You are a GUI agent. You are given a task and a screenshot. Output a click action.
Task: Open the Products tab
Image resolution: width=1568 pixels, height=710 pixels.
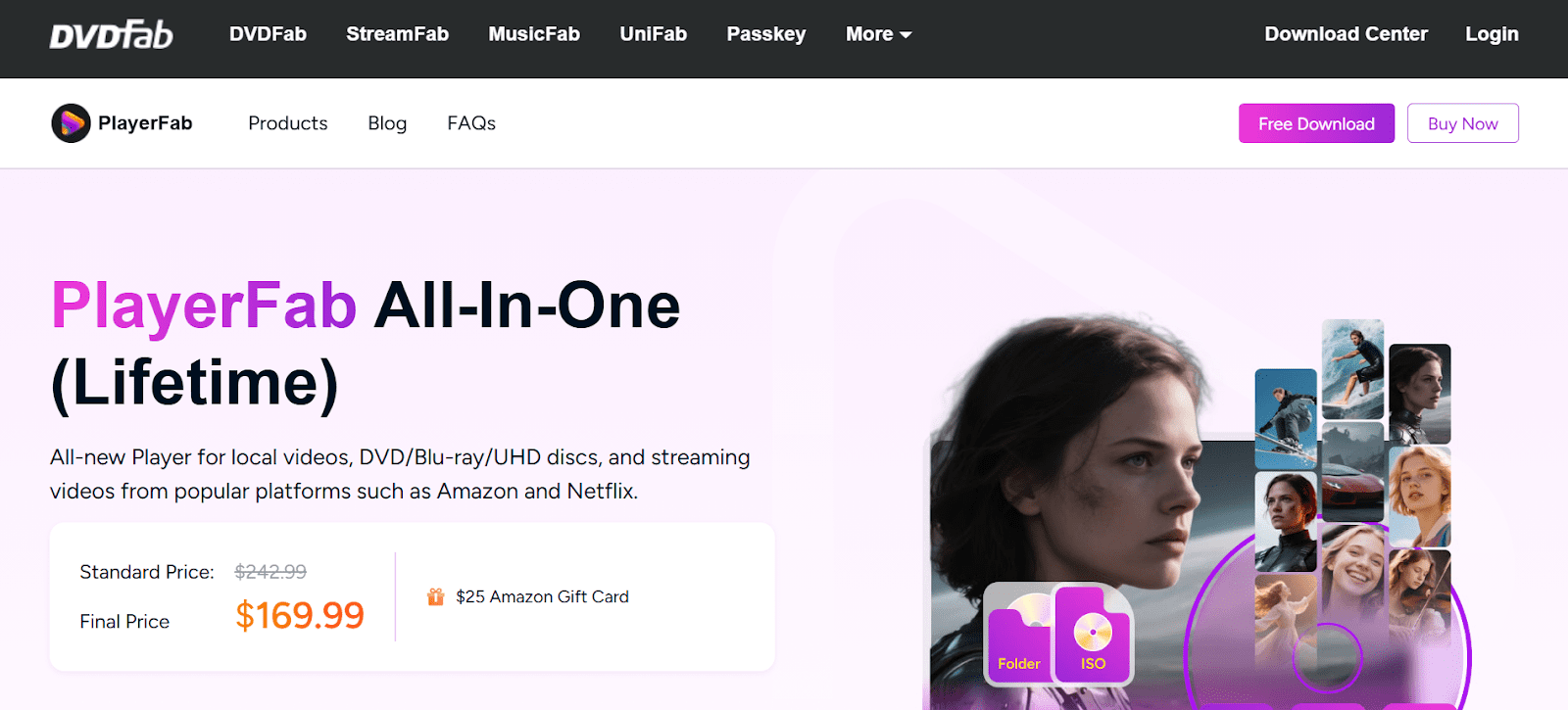pos(287,123)
